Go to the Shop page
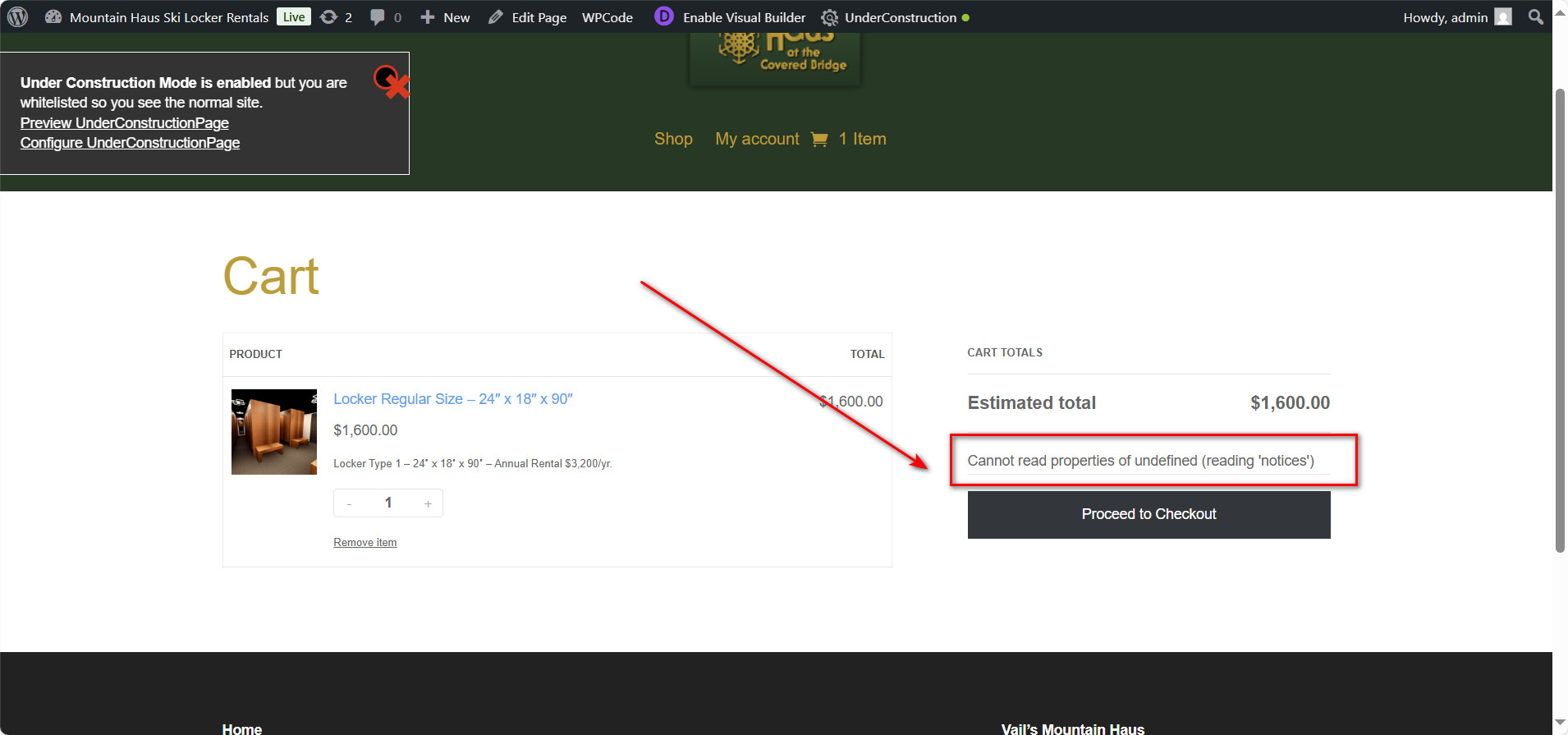Viewport: 1568px width, 735px height. pyautogui.click(x=673, y=139)
